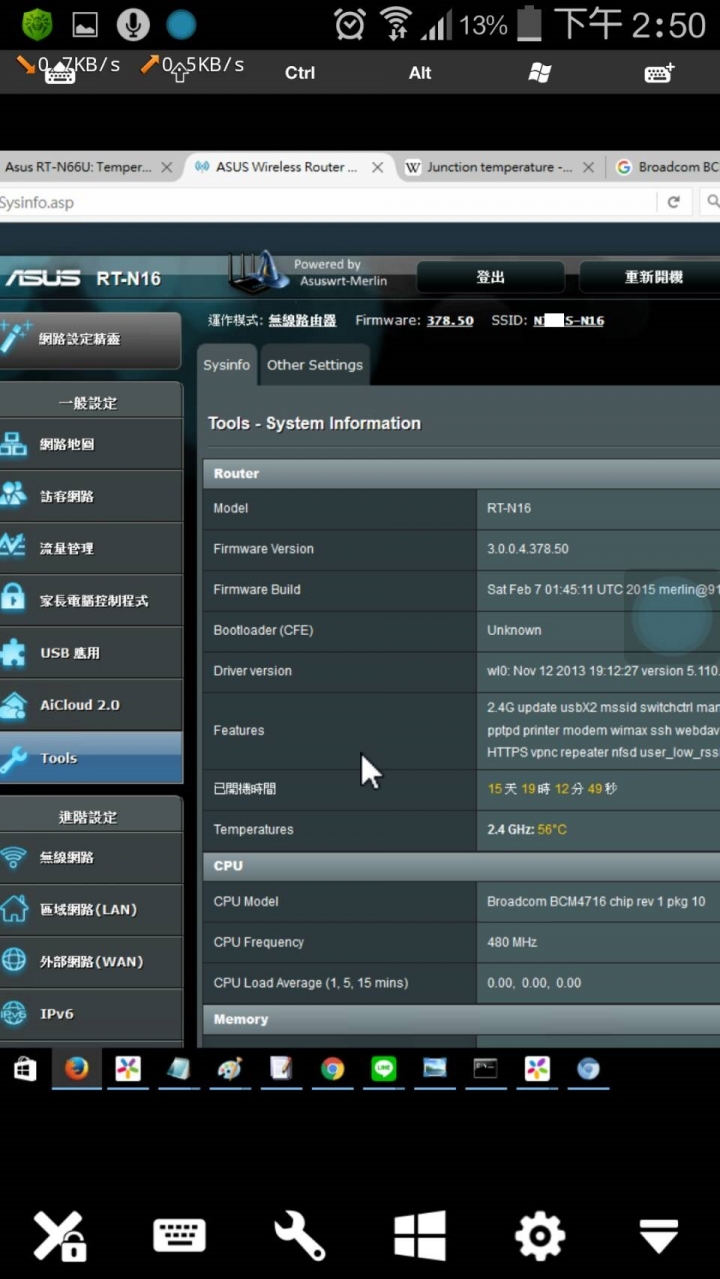Open the 無線路由器 operation mode link
The height and width of the screenshot is (1279, 720).
click(302, 320)
